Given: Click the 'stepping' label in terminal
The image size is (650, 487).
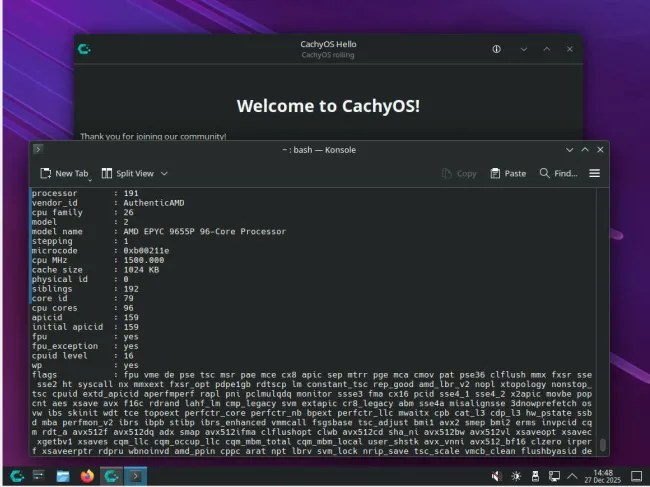Looking at the screenshot, I should tap(52, 241).
